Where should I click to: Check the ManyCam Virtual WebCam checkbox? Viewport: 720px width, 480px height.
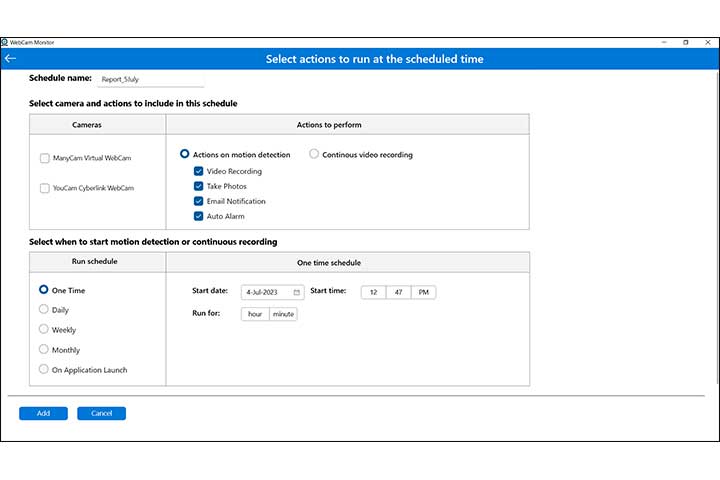pos(44,158)
